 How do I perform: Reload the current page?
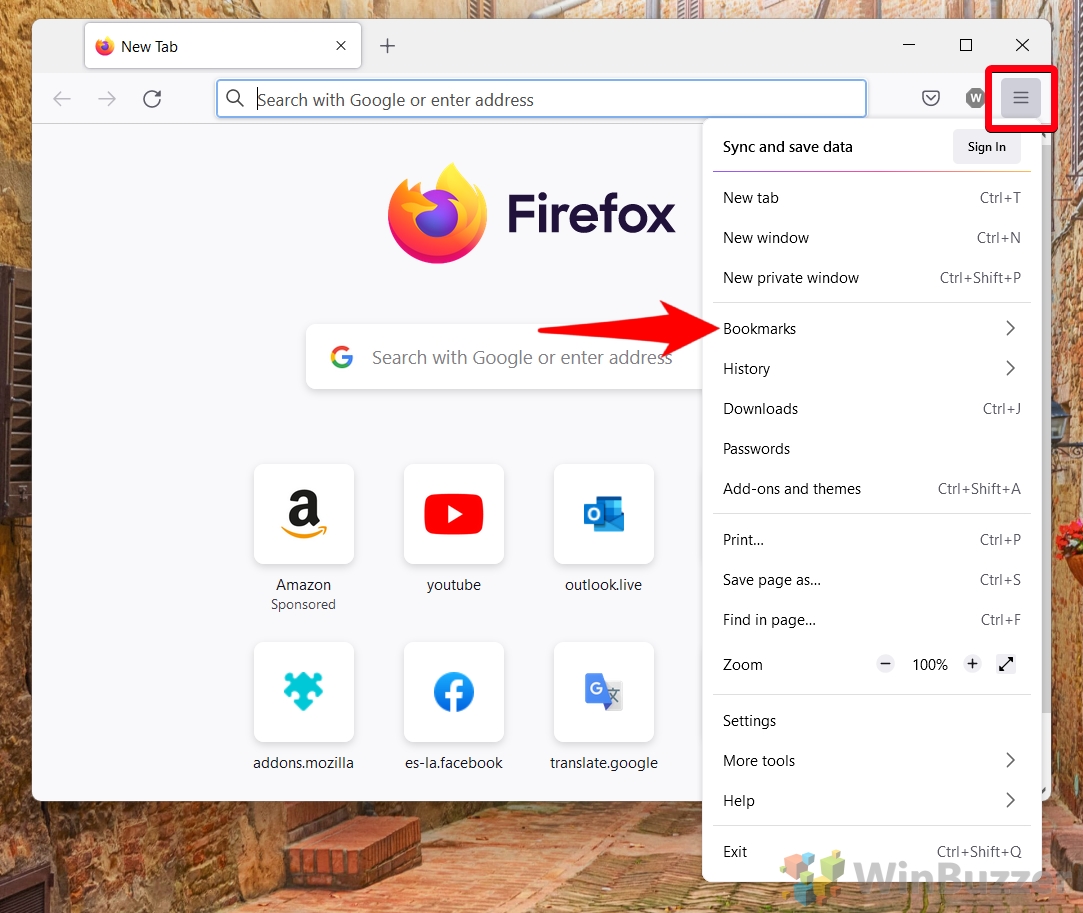pyautogui.click(x=152, y=99)
